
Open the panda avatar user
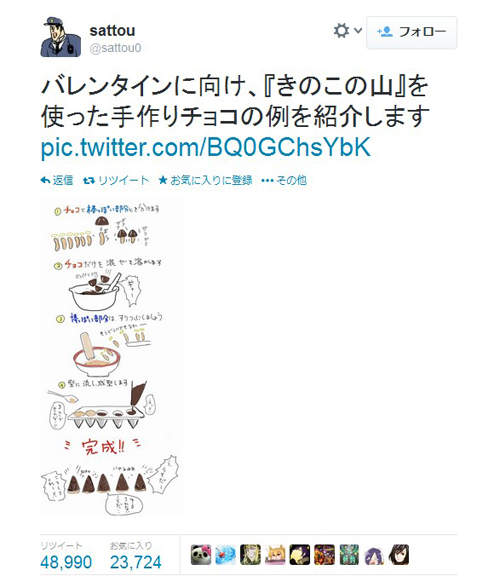(201, 555)
